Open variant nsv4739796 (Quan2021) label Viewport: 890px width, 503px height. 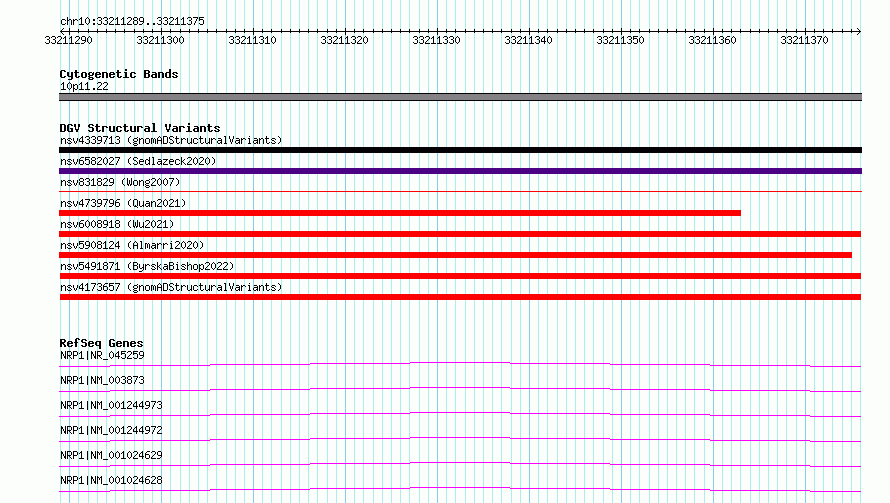[123, 203]
